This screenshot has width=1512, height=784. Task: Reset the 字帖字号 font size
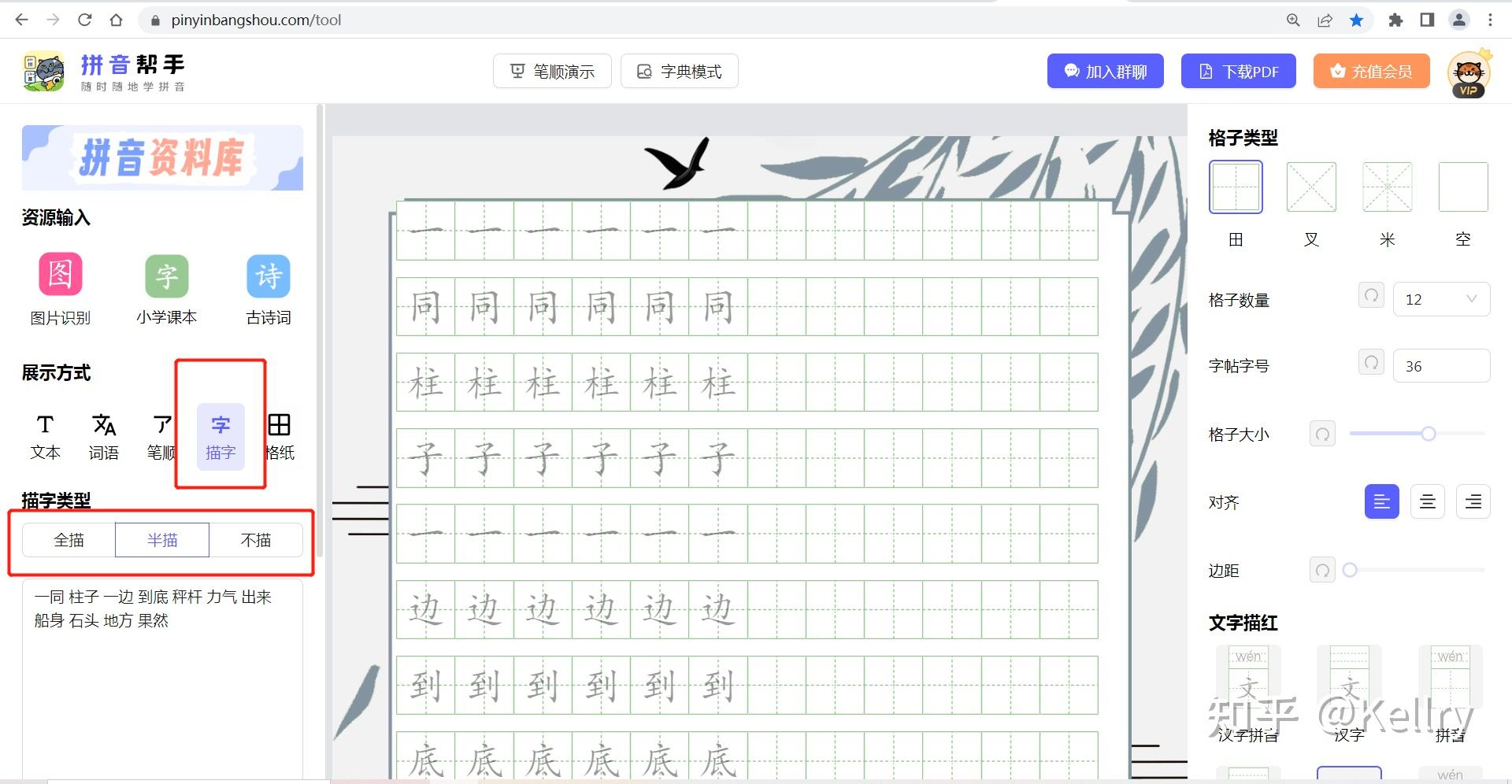tap(1371, 362)
